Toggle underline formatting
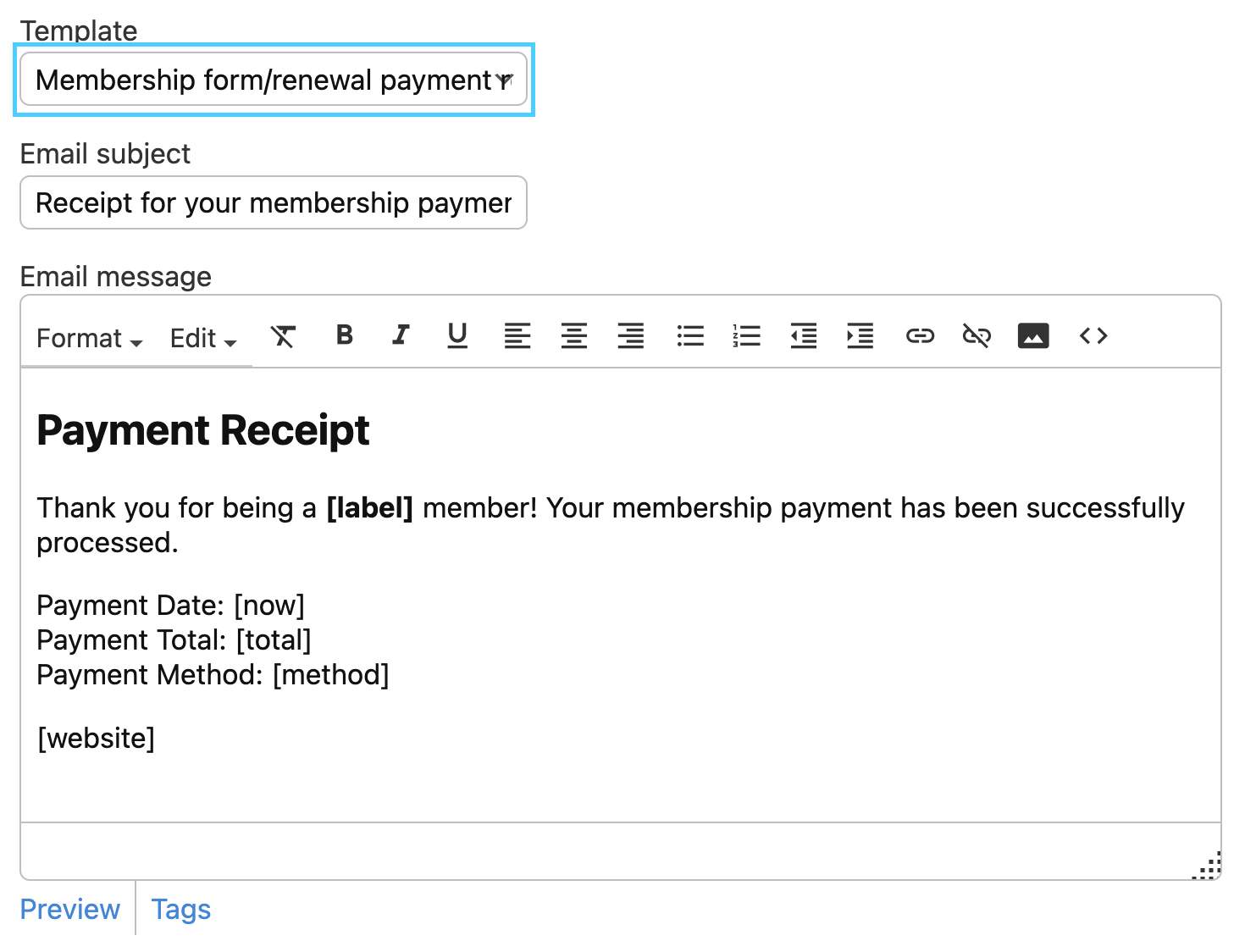This screenshot has width=1245, height=952. click(x=457, y=335)
